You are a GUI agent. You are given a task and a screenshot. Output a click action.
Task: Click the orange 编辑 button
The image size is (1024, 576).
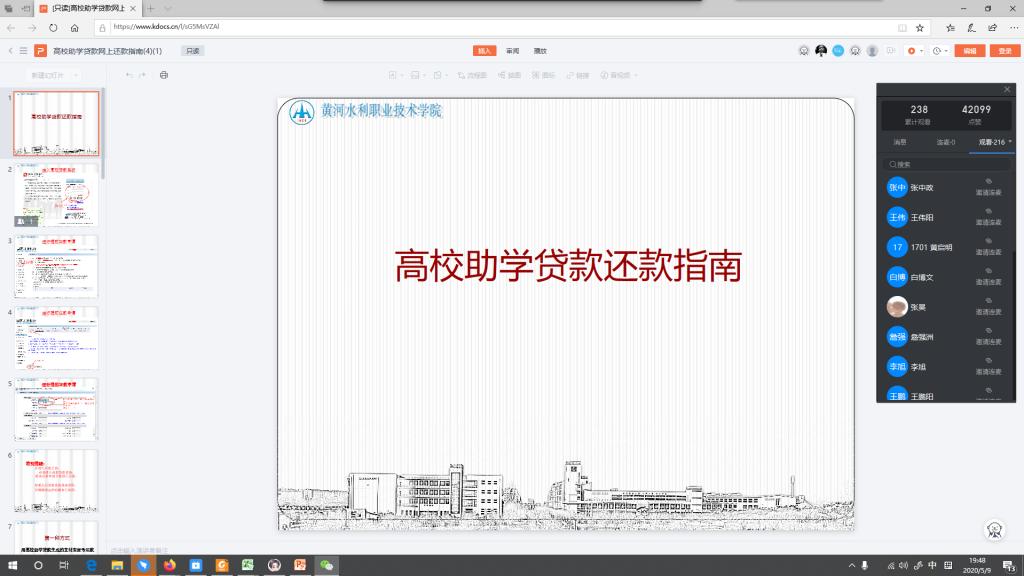968,51
